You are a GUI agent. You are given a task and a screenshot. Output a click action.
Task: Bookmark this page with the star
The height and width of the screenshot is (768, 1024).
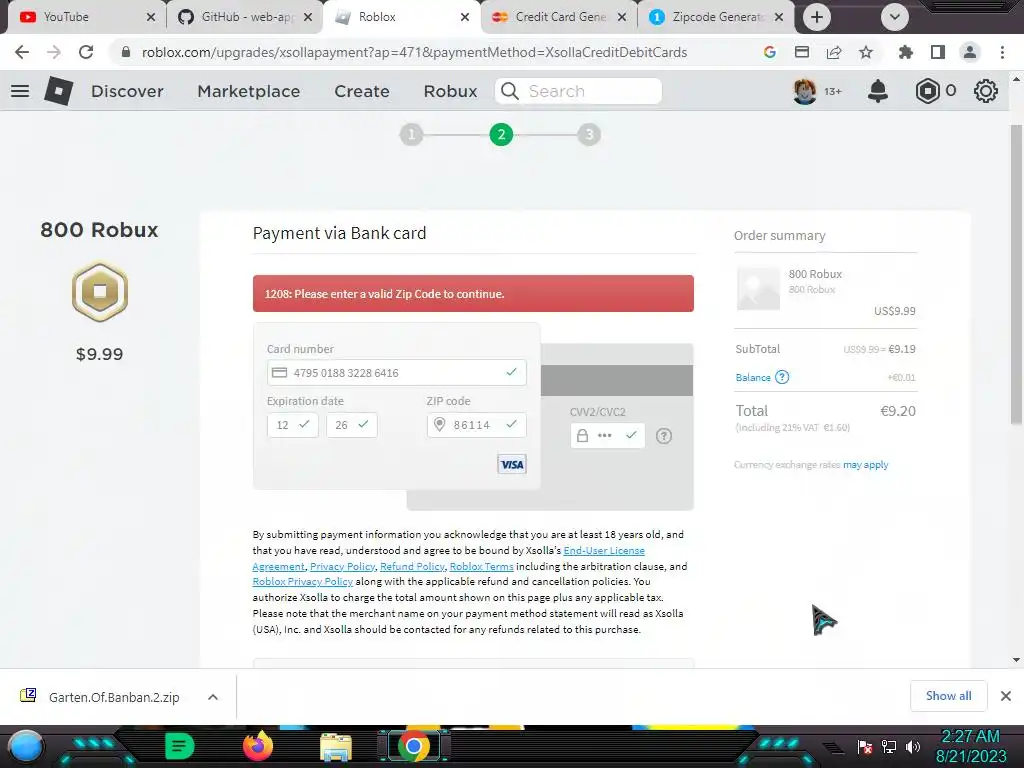point(866,52)
